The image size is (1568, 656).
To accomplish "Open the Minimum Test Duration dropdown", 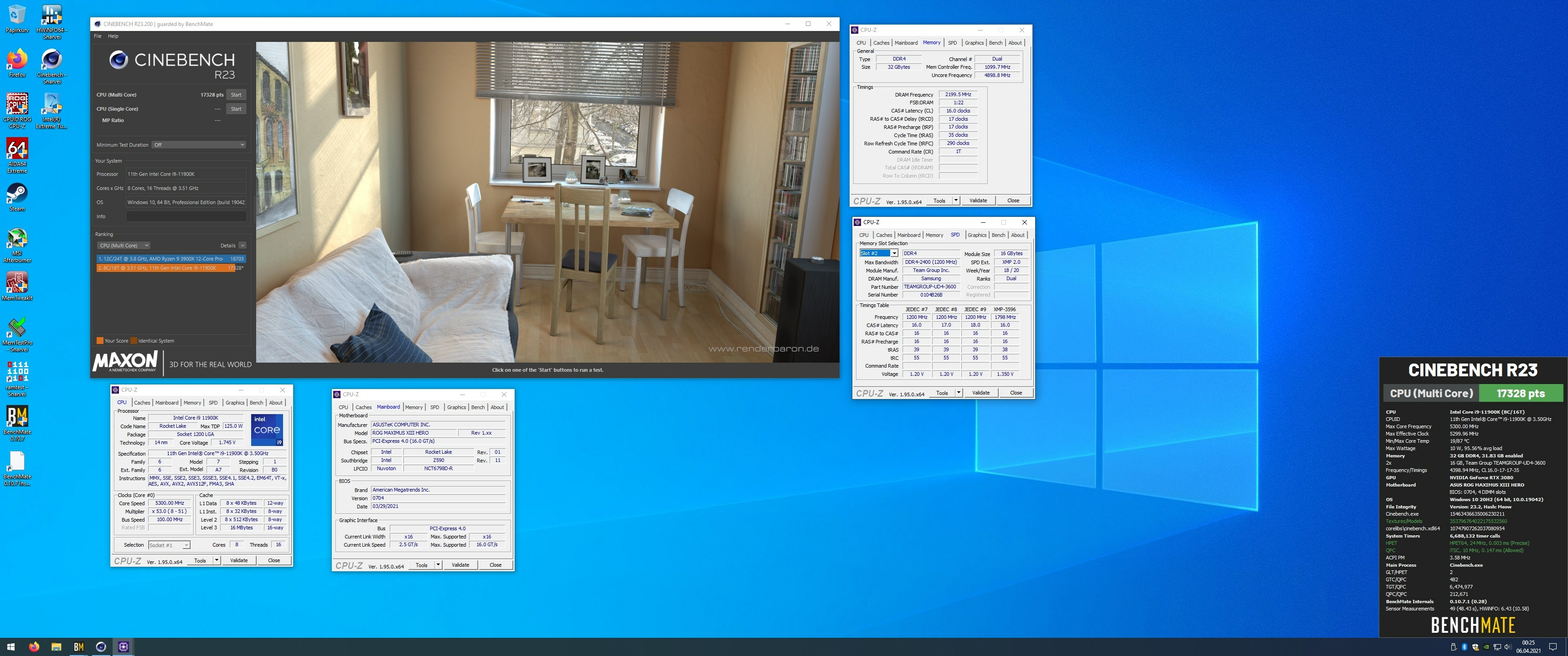I will [199, 145].
